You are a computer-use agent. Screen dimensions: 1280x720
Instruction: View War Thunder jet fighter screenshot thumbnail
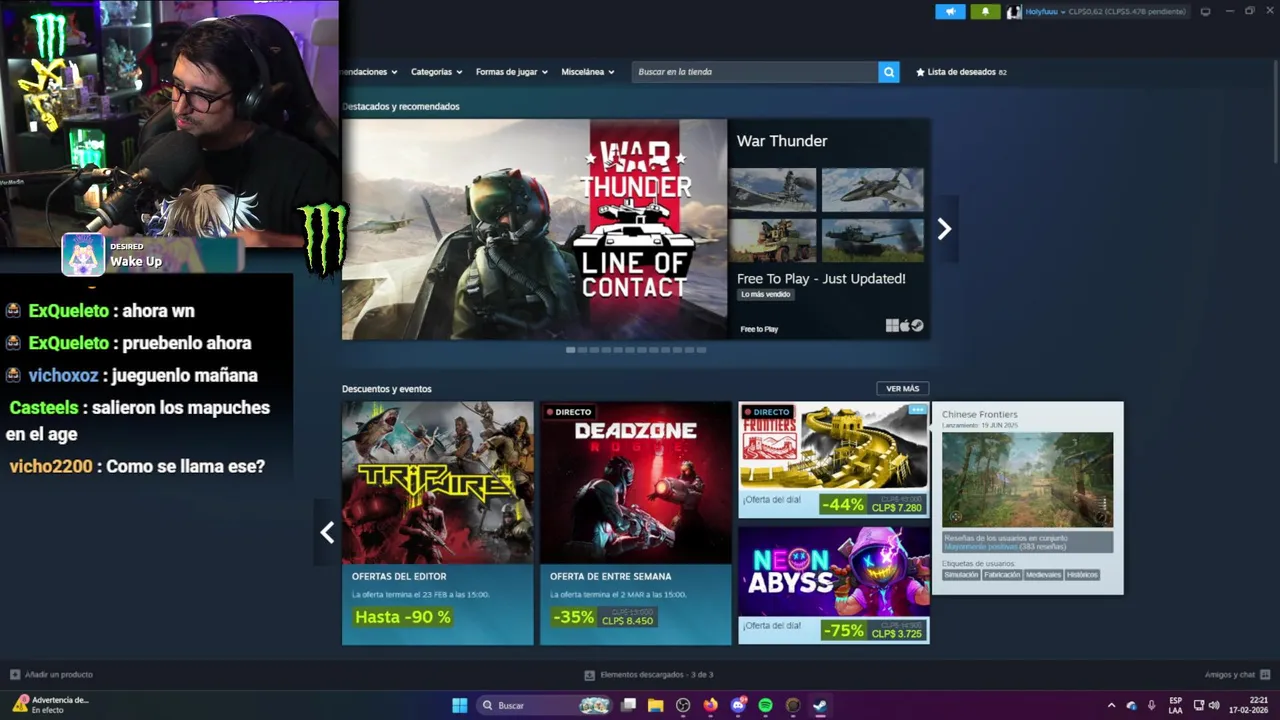pyautogui.click(x=873, y=190)
